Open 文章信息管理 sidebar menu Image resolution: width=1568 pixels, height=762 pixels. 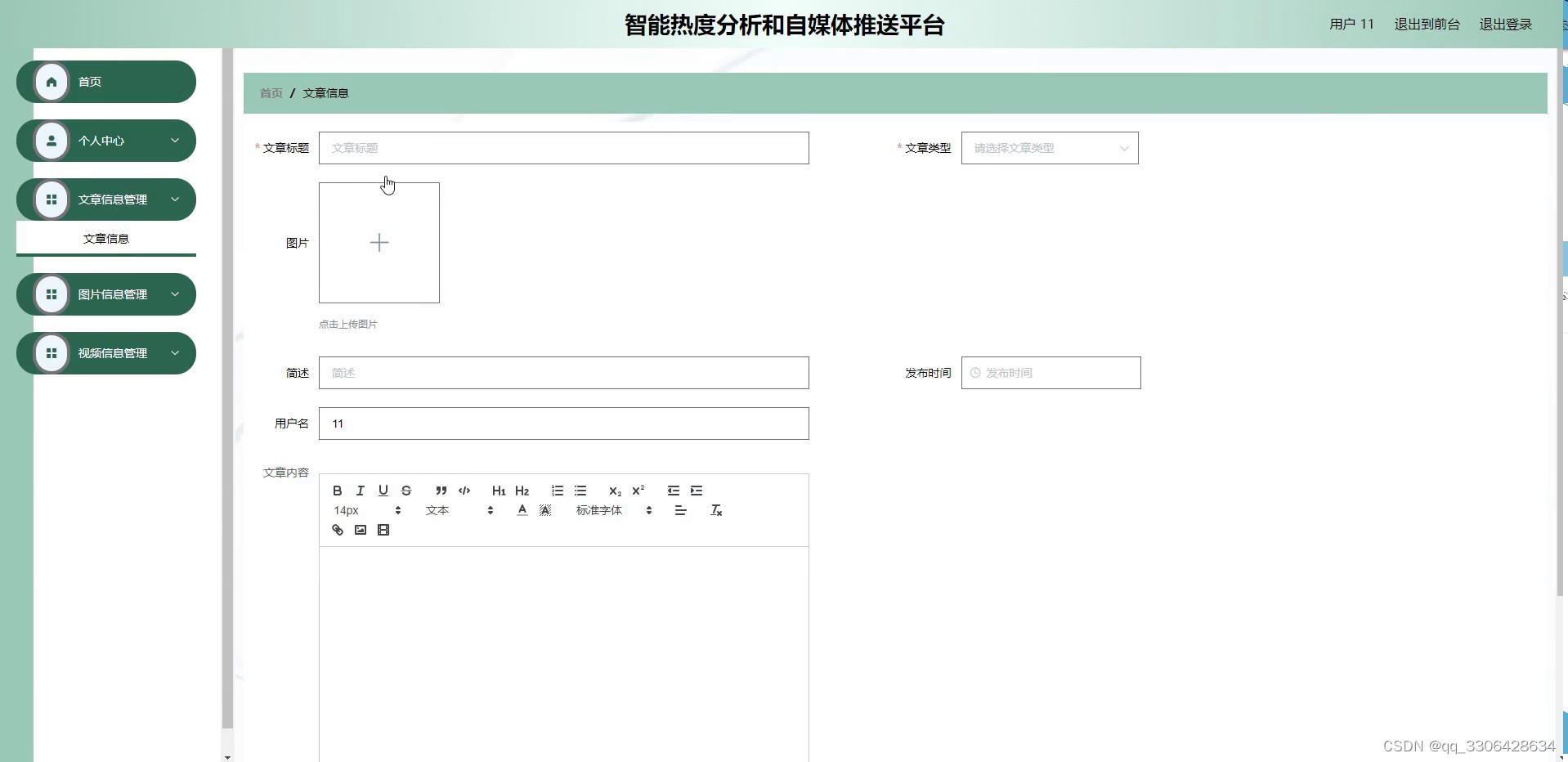tap(106, 199)
